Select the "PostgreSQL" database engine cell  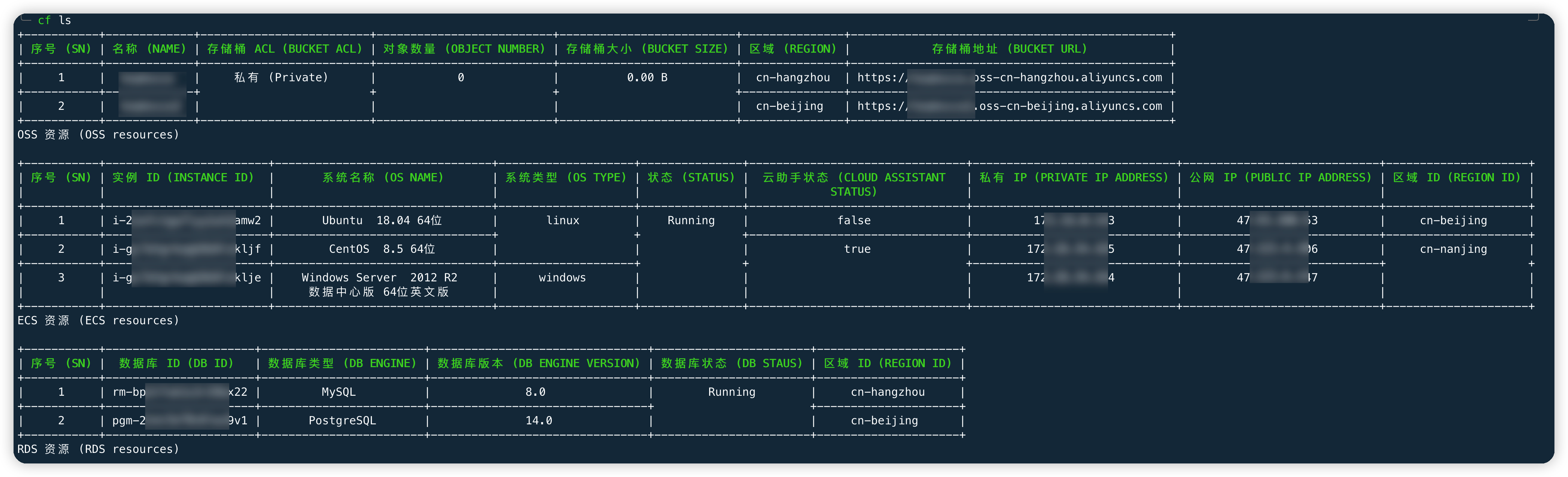(x=342, y=421)
